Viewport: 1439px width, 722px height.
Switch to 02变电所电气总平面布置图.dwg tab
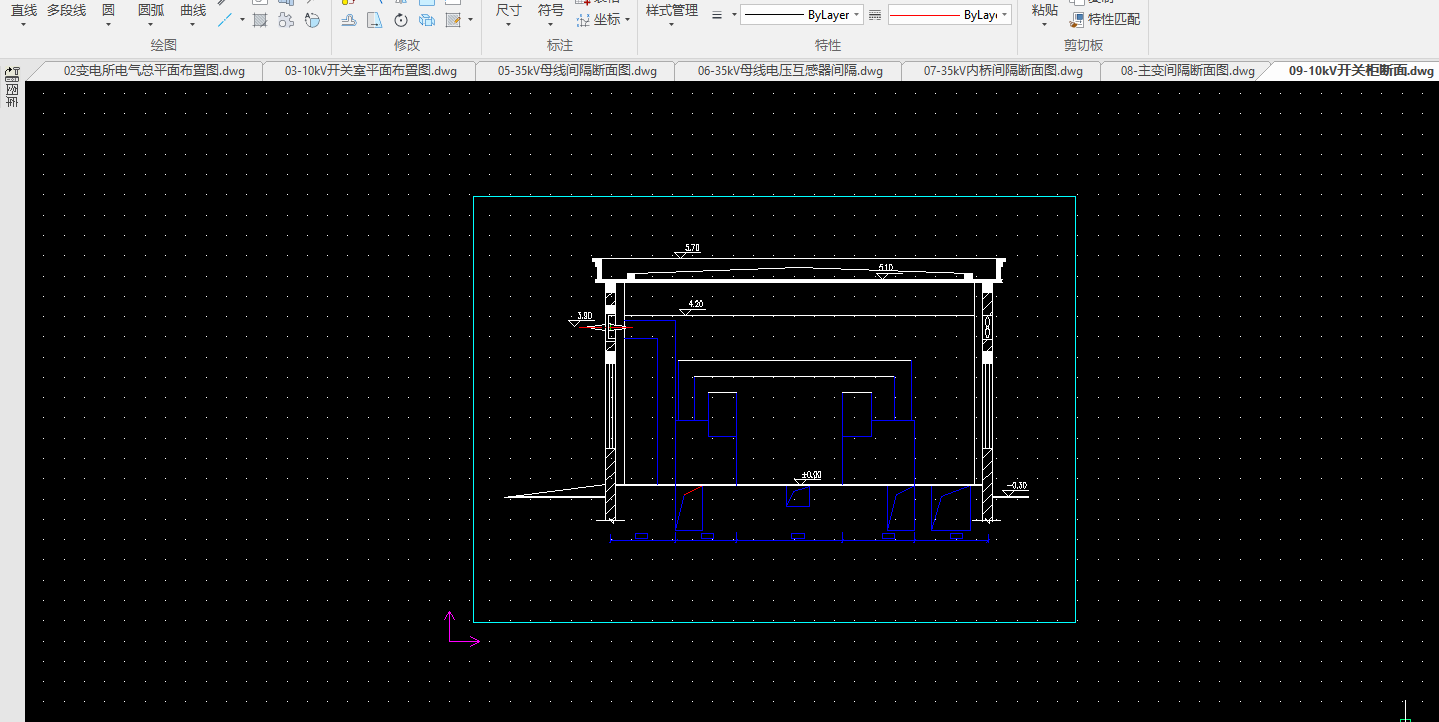click(x=154, y=71)
